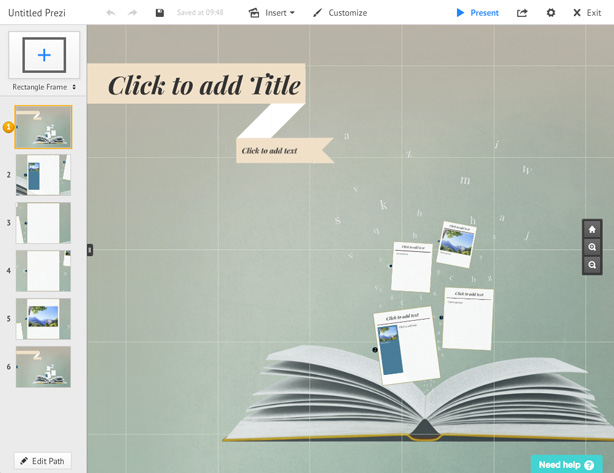Click the redo arrow icon
Viewport: 614px width, 473px height.
click(132, 13)
